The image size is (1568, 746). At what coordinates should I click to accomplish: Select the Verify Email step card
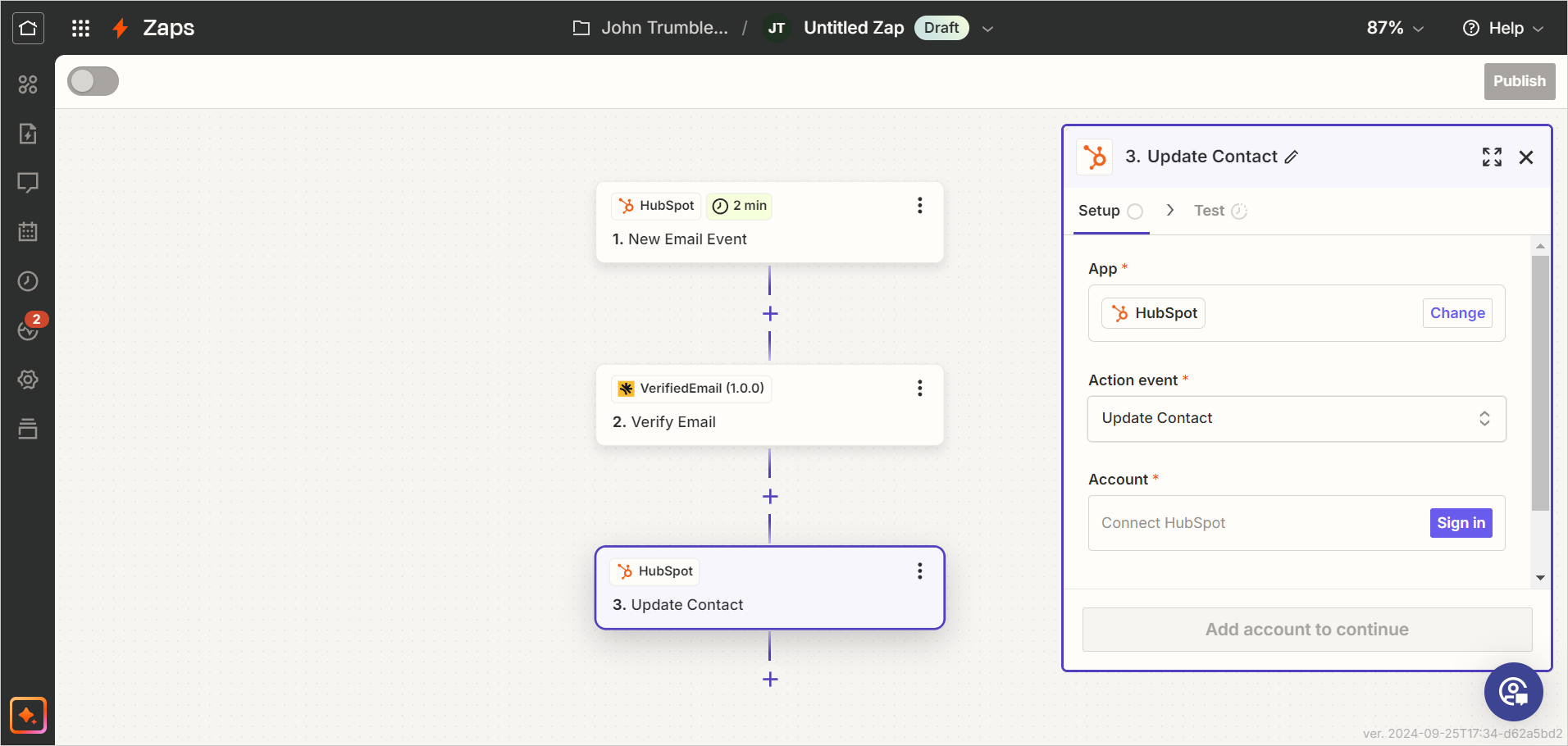(770, 405)
